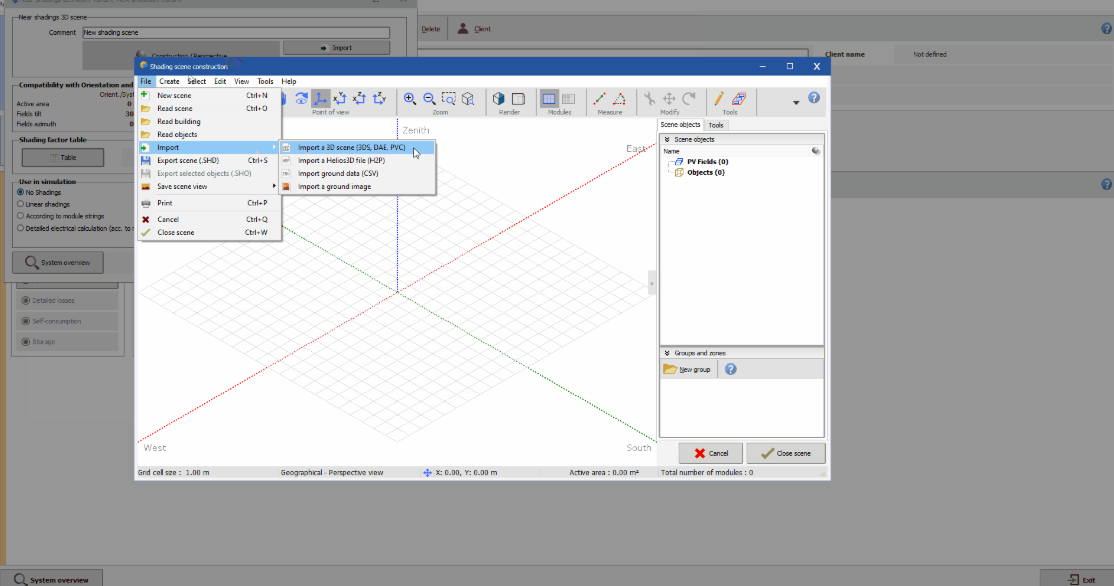Click the shading column icon in Scene objects header

click(816, 151)
